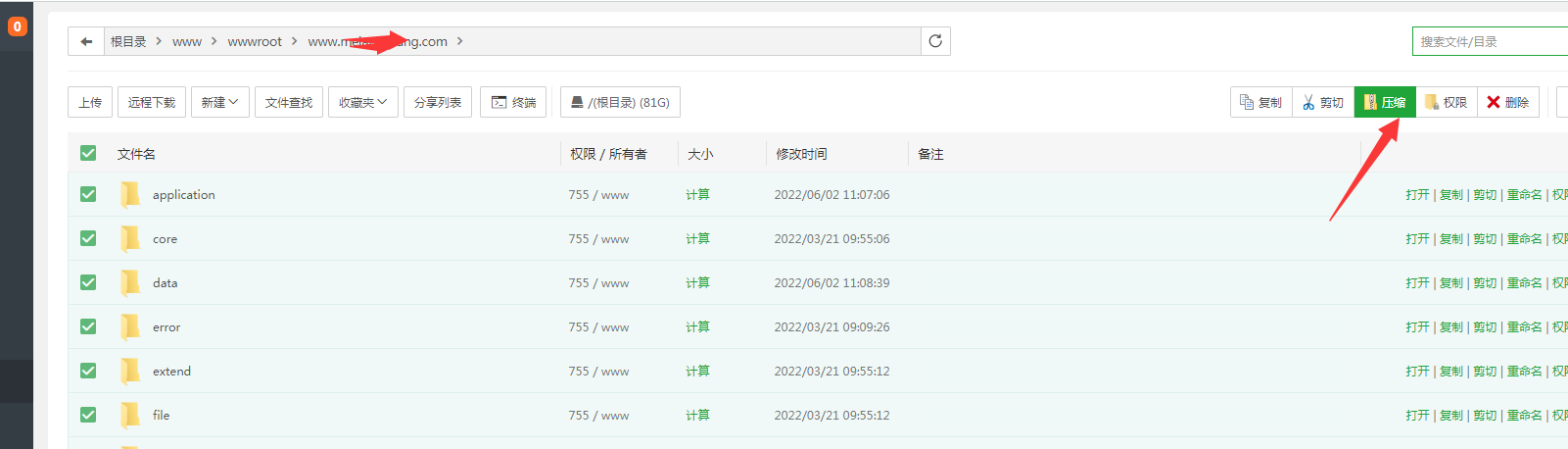Uncheck the core folder checkbox
1568x449 pixels.
[88, 238]
